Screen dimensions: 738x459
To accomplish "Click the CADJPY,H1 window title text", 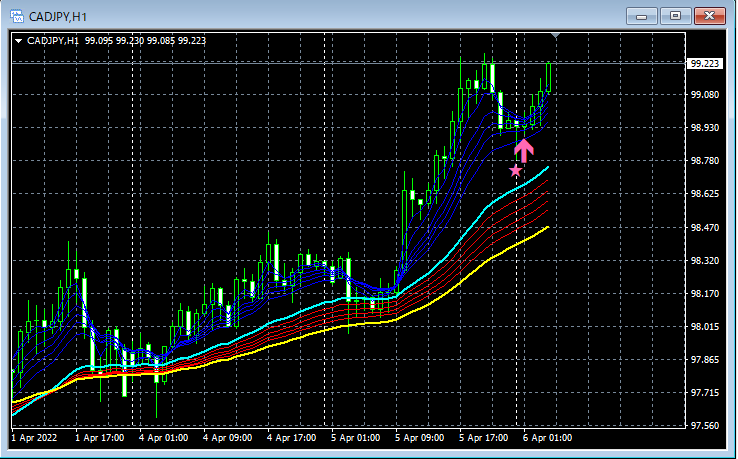I will (x=58, y=17).
